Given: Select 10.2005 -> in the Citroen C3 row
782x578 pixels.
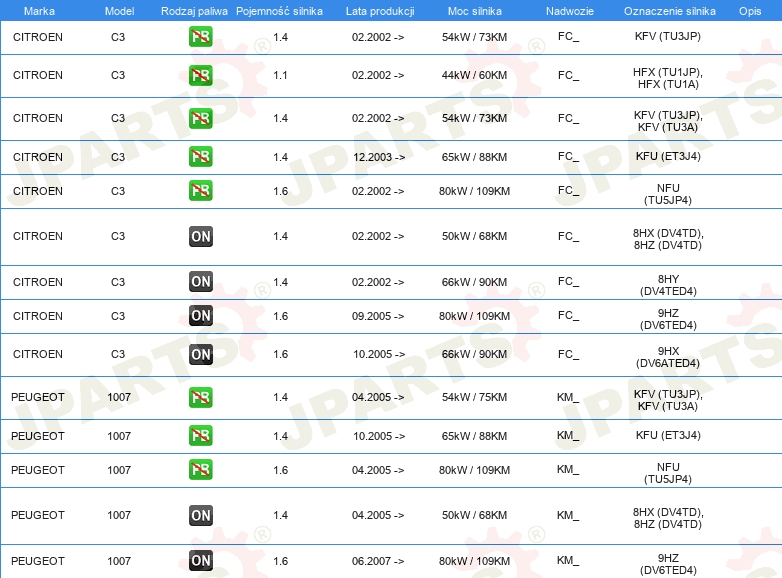Looking at the screenshot, I should [x=379, y=354].
